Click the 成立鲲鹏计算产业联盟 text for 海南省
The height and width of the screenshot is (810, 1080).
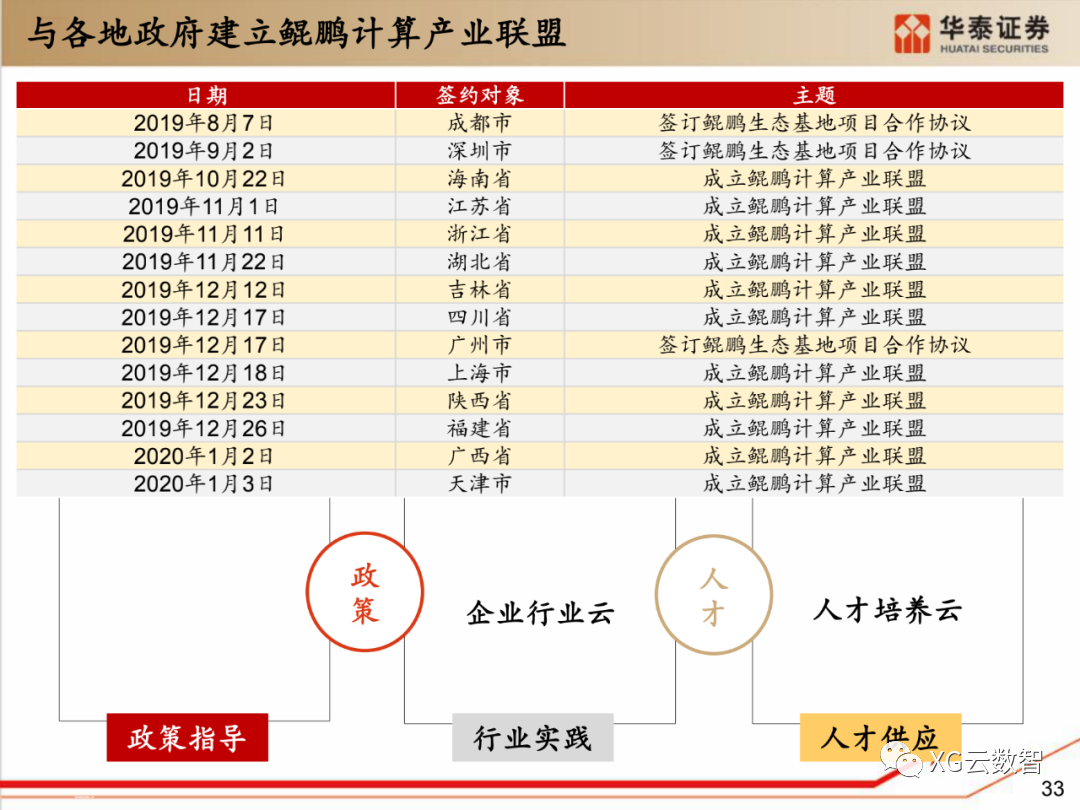[812, 178]
